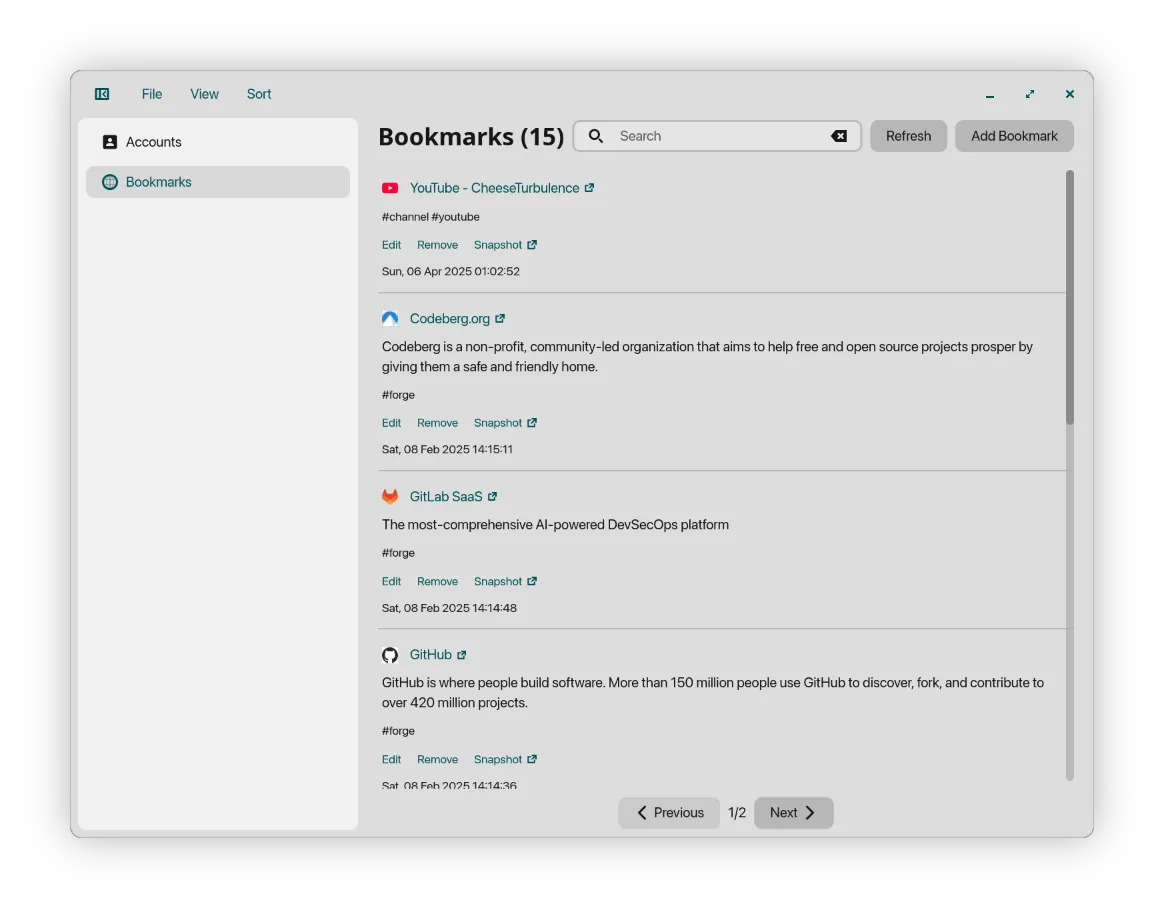Image resolution: width=1164 pixels, height=908 pixels.
Task: Click the Codeberg non-profit description text
Action: (x=707, y=356)
